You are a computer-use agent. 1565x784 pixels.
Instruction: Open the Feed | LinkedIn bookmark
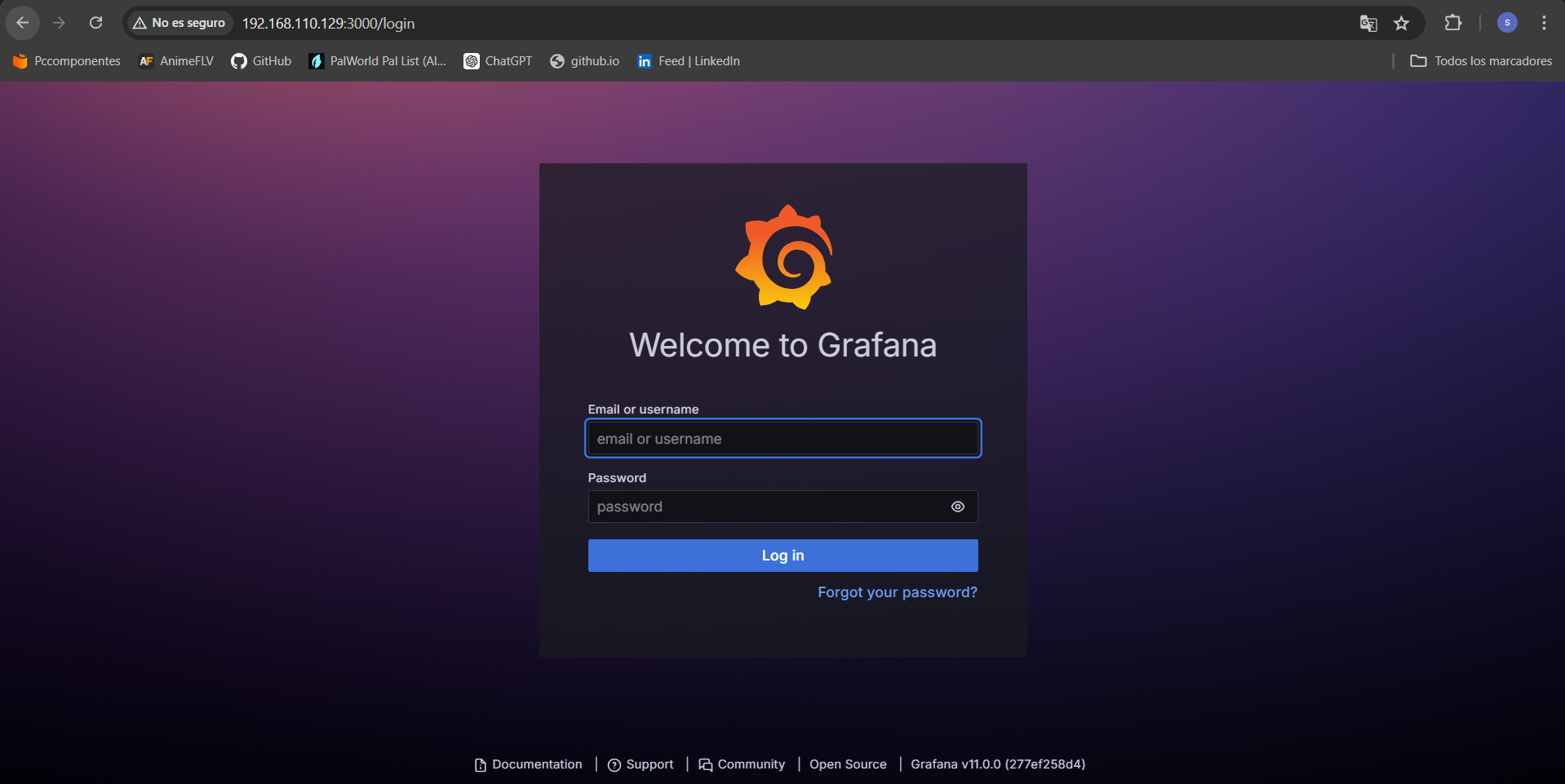(x=688, y=60)
